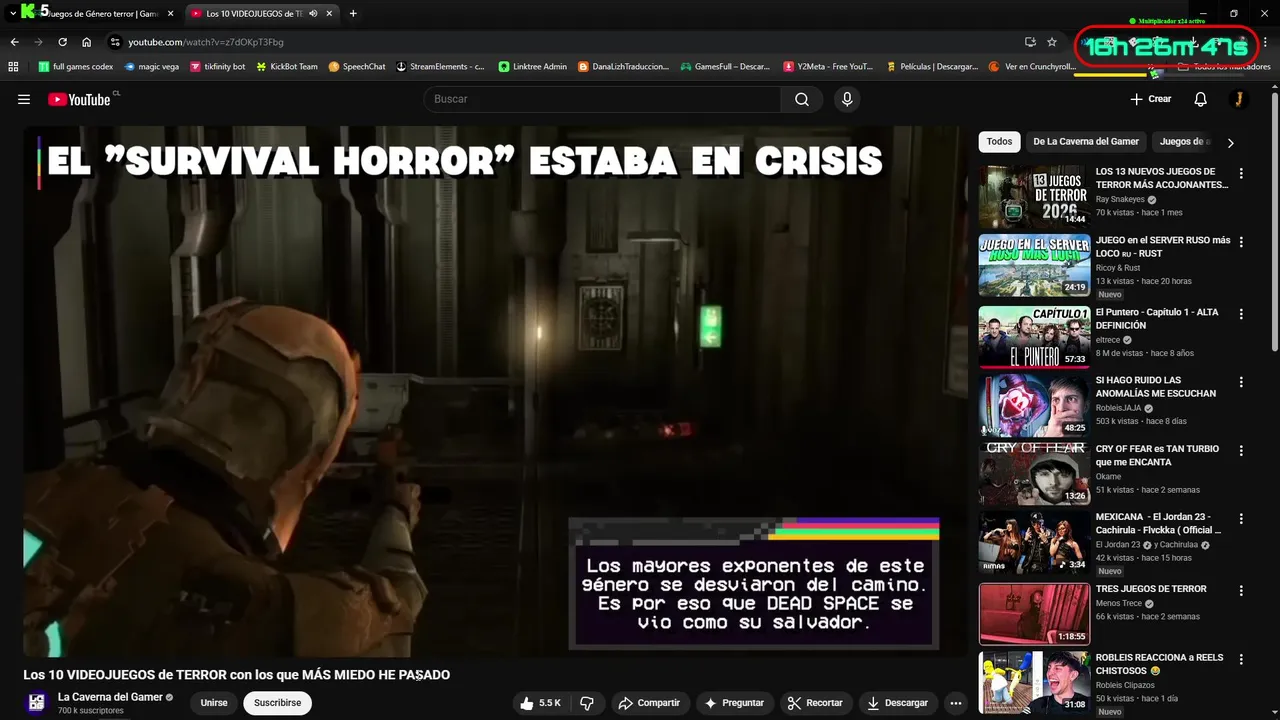
Task: Open TRES JUEGOS DE TERROR thumbnail
Action: 1034,613
